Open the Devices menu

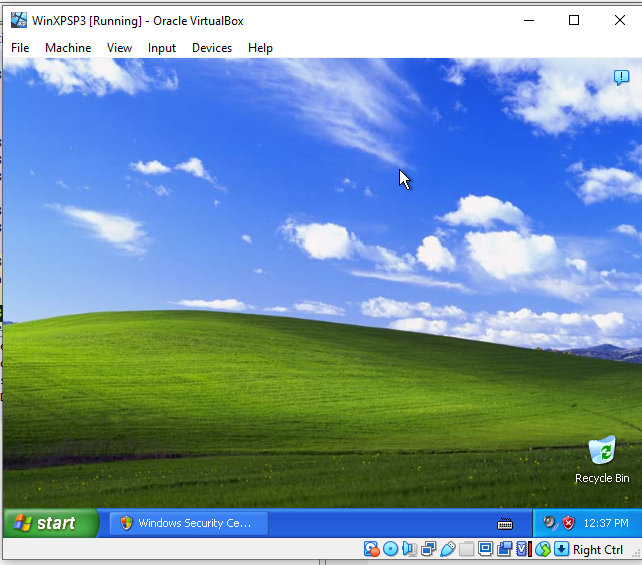212,48
